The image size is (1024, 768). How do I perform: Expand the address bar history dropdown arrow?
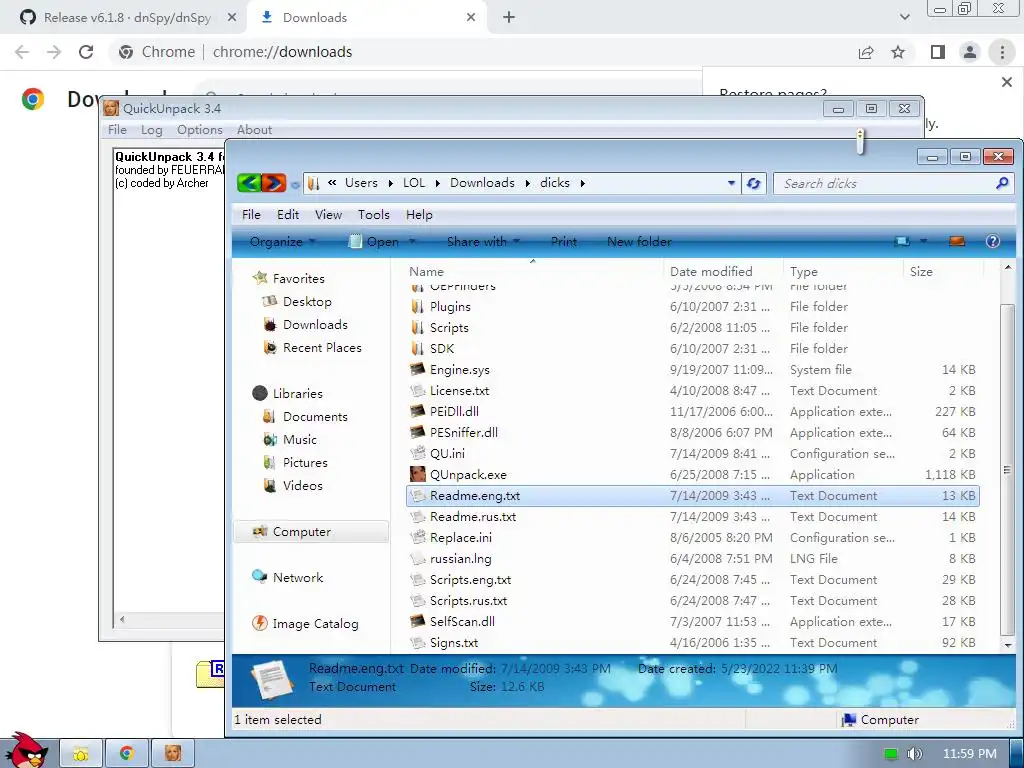(731, 184)
